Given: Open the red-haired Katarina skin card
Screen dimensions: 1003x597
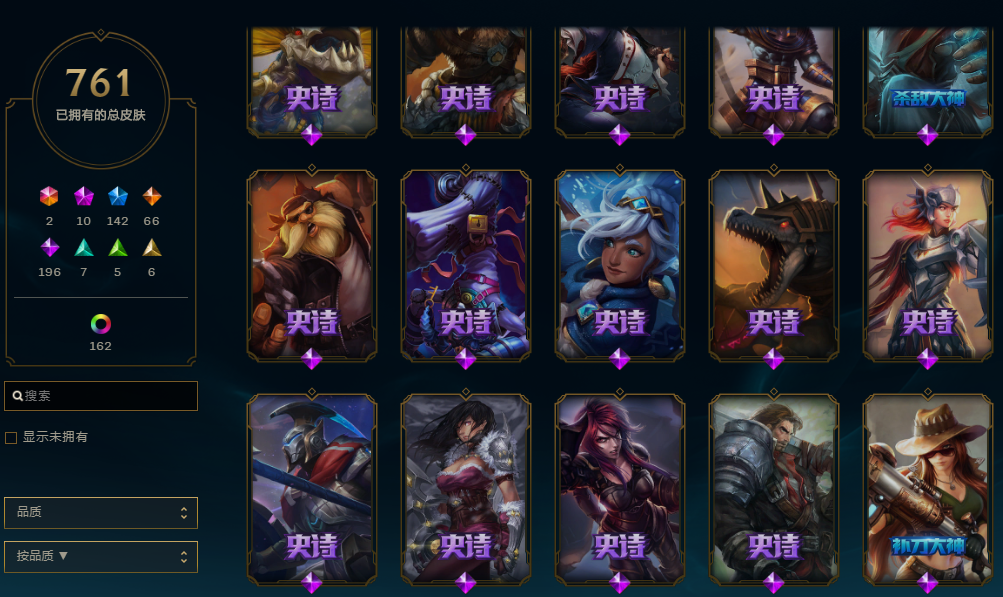Looking at the screenshot, I should (x=620, y=489).
